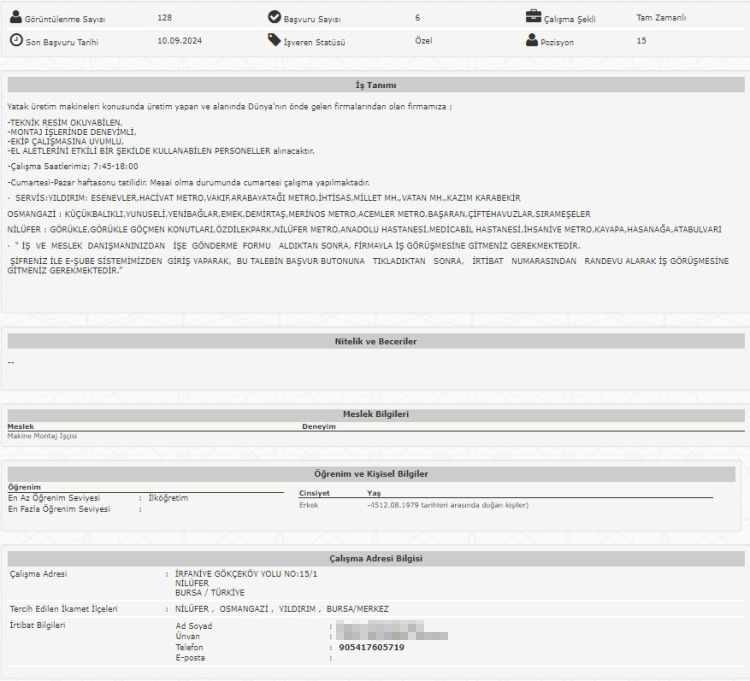750x681 pixels.
Task: Click the Tam Zamanlı work type value
Action: (x=661, y=18)
